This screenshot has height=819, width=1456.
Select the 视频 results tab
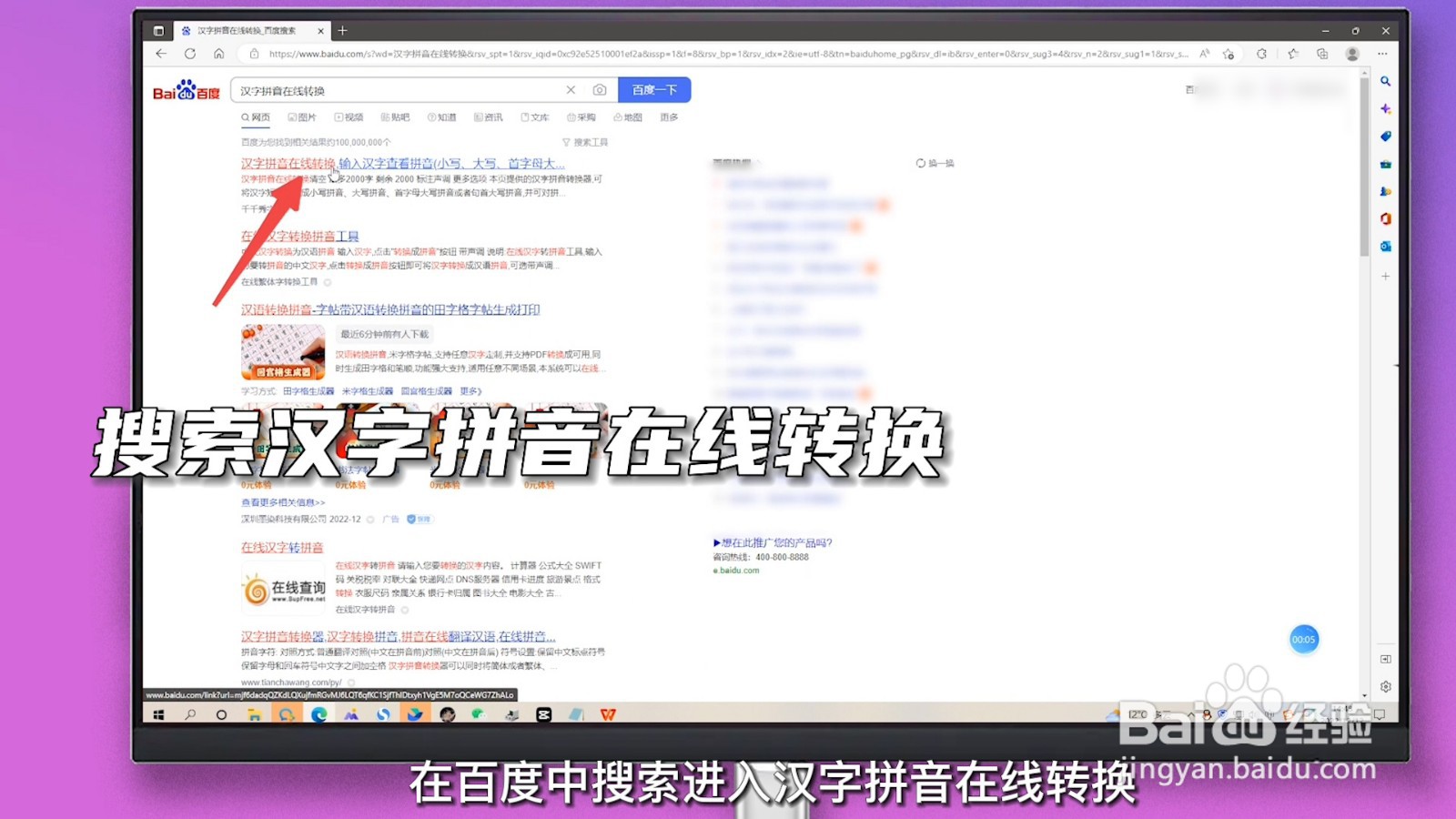click(349, 117)
